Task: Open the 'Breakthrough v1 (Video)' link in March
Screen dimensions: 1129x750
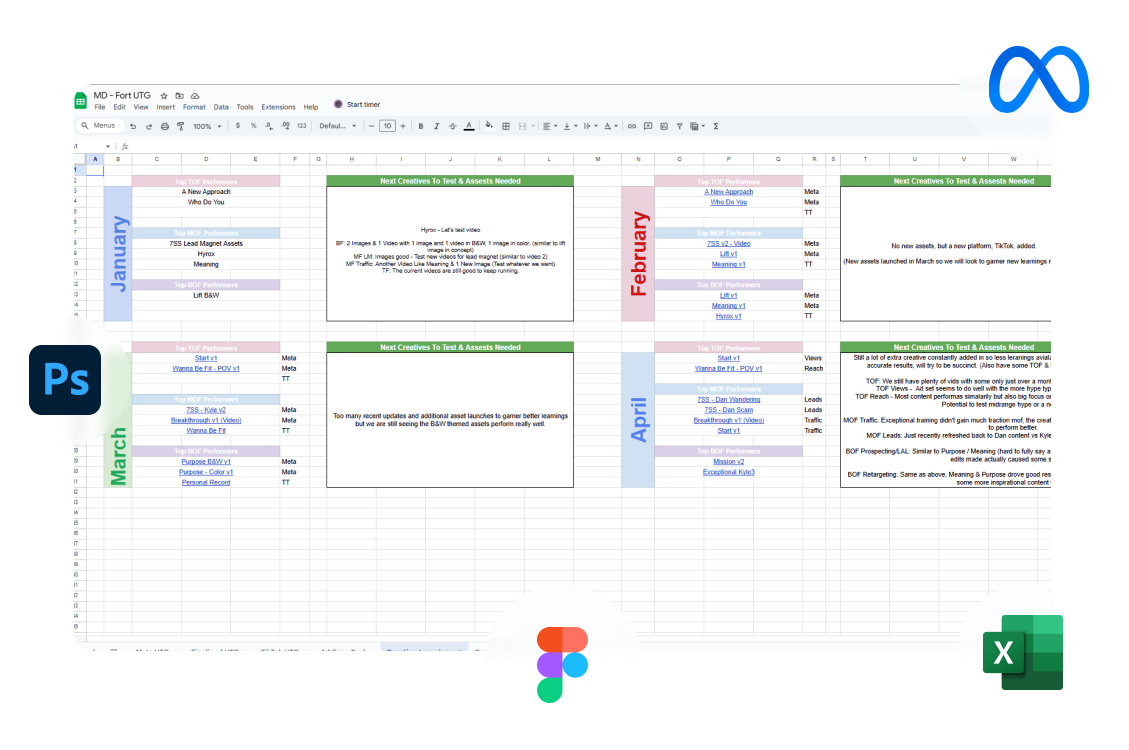Action: [205, 420]
